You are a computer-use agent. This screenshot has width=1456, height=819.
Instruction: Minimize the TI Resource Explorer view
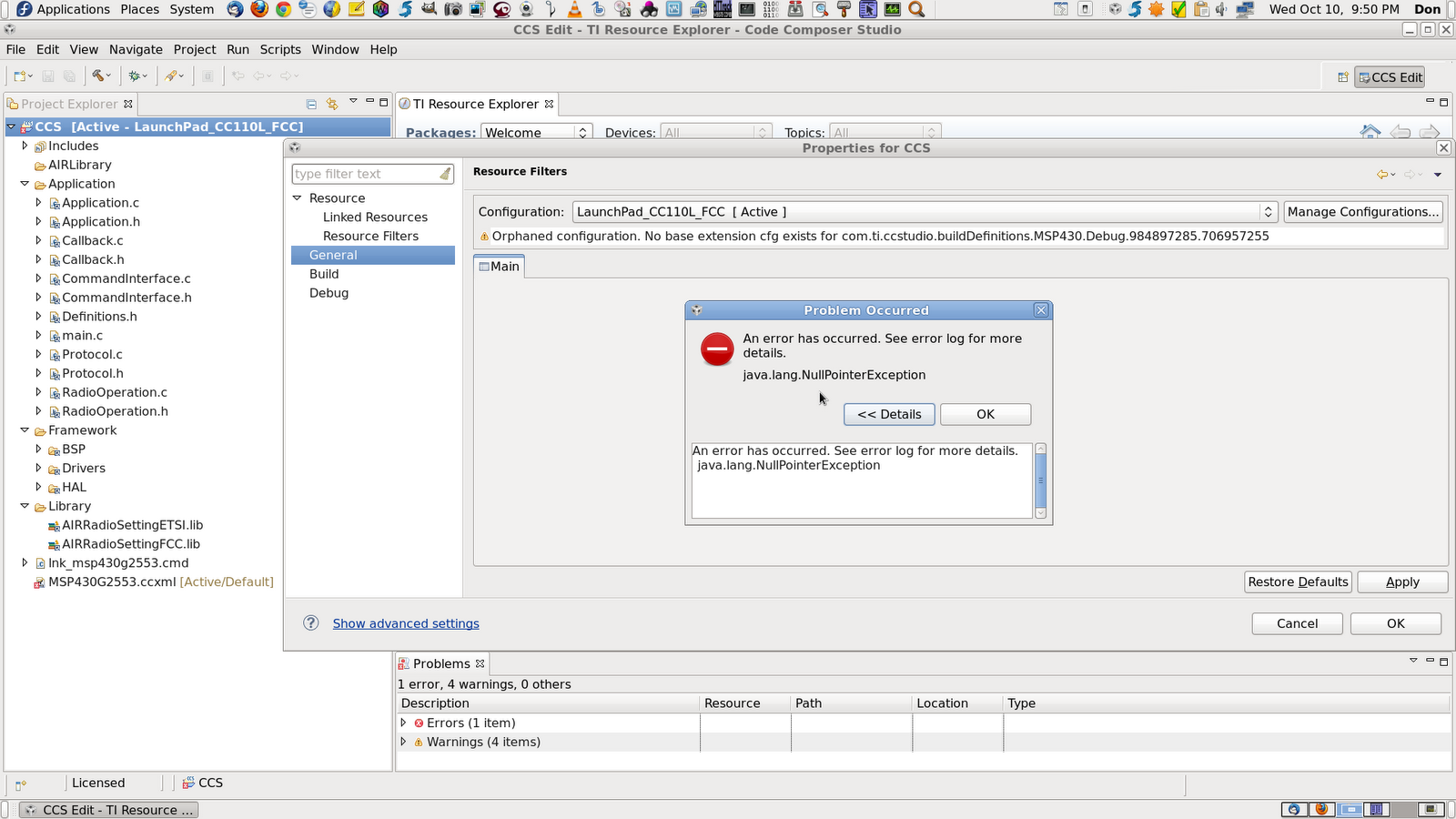click(1430, 101)
